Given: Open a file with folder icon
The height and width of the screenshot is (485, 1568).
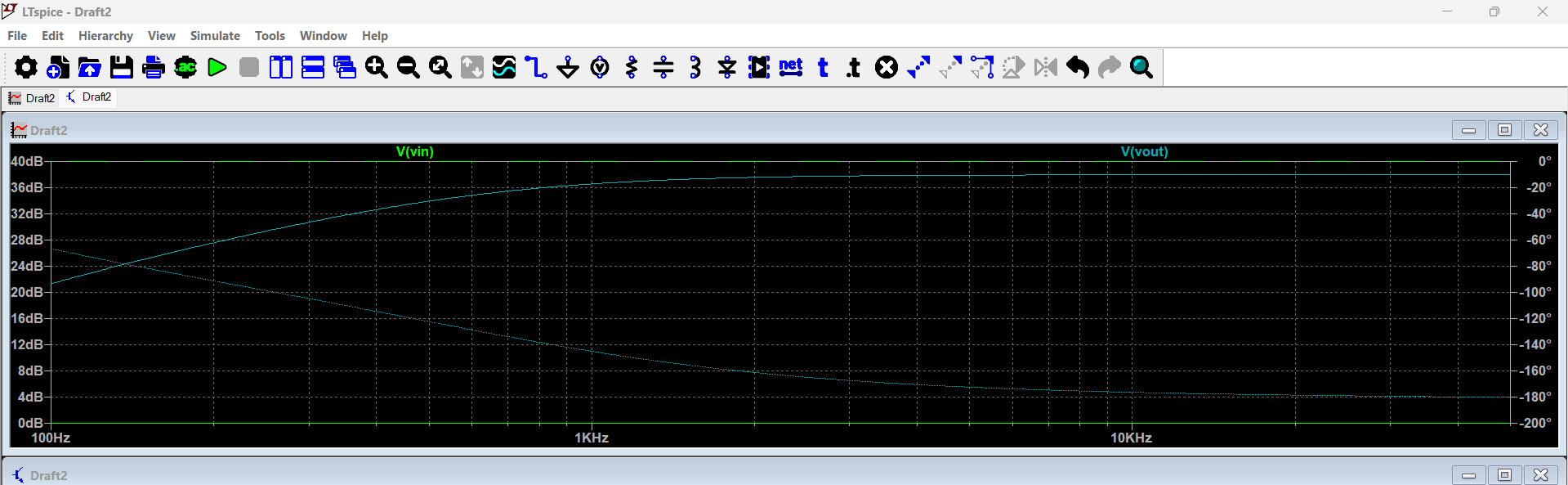Looking at the screenshot, I should coord(89,67).
